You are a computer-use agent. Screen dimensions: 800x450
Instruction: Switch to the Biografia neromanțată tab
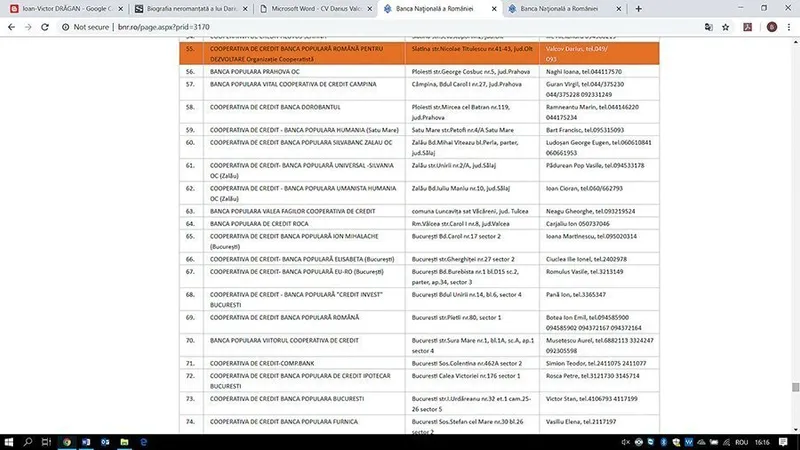[x=190, y=9]
